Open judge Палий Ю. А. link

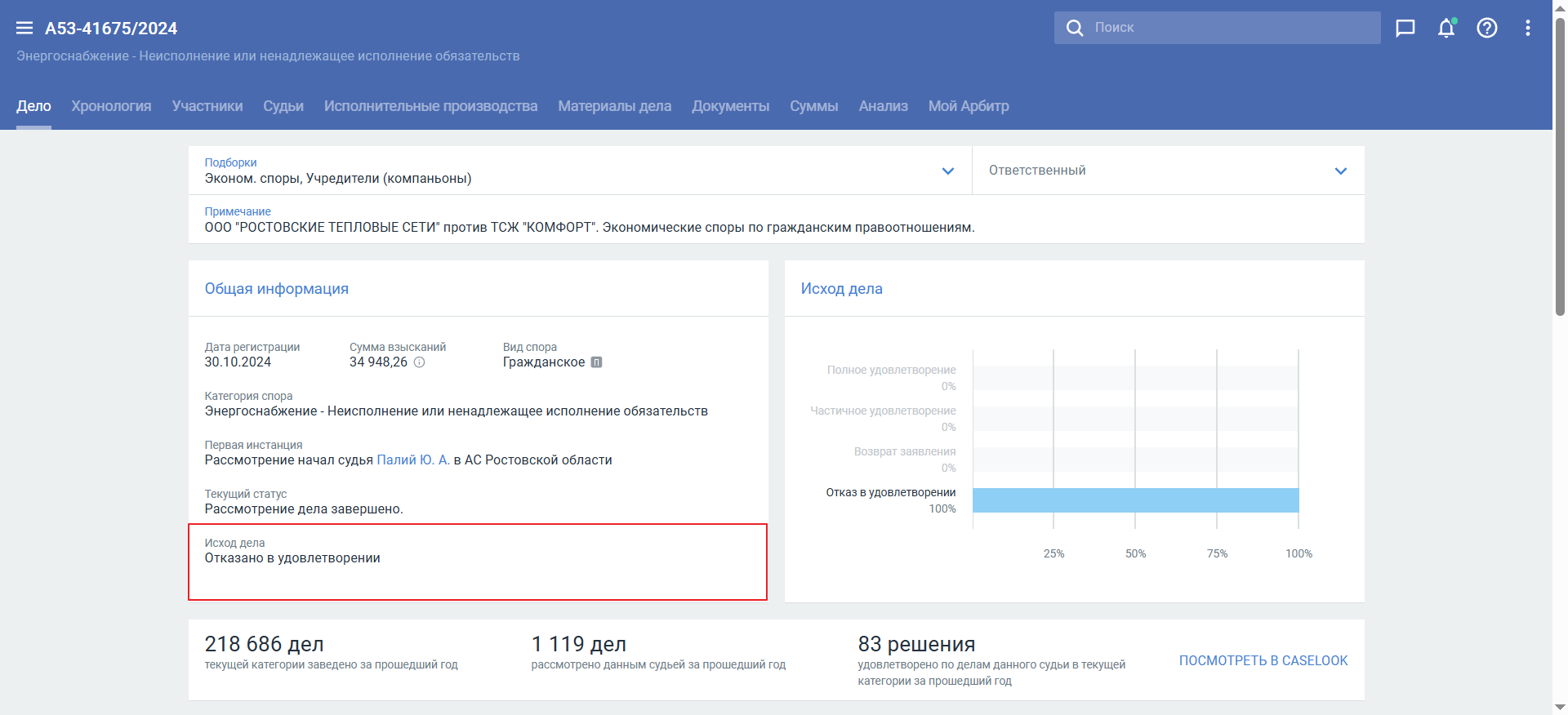coord(412,460)
